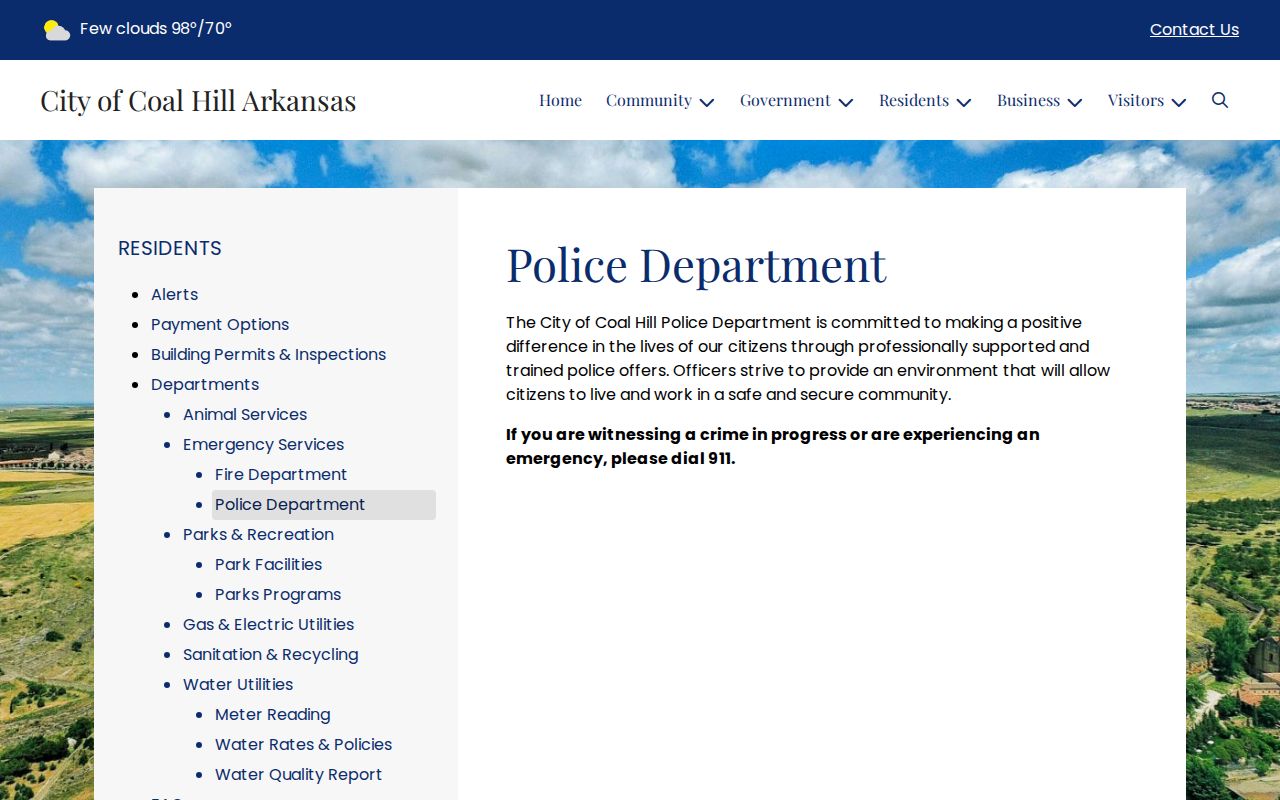The image size is (1280, 800).
Task: Open Emergency Services sidebar link
Action: [x=263, y=444]
